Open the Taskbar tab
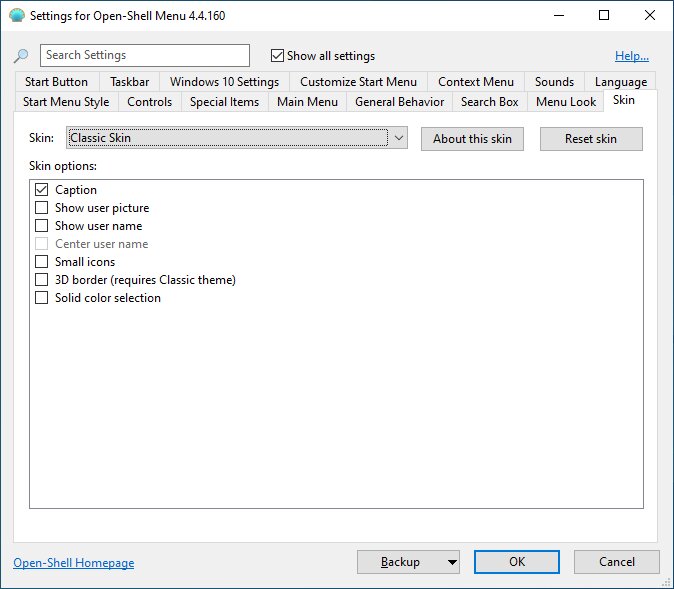Image resolution: width=674 pixels, height=589 pixels. (129, 82)
